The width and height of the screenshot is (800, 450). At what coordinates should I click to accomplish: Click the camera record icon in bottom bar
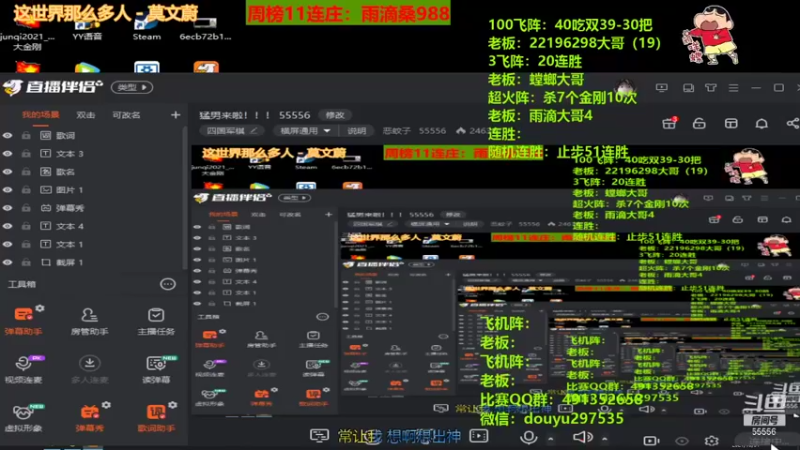point(651,440)
